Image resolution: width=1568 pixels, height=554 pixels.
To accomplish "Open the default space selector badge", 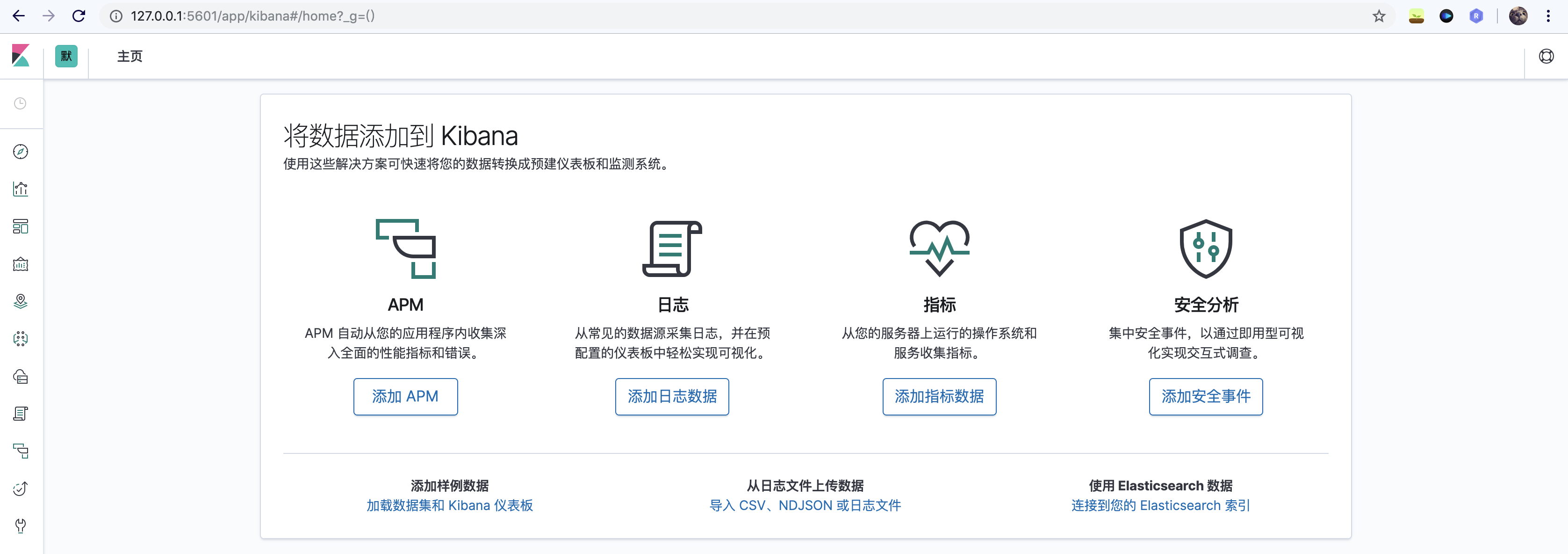I will click(x=66, y=56).
